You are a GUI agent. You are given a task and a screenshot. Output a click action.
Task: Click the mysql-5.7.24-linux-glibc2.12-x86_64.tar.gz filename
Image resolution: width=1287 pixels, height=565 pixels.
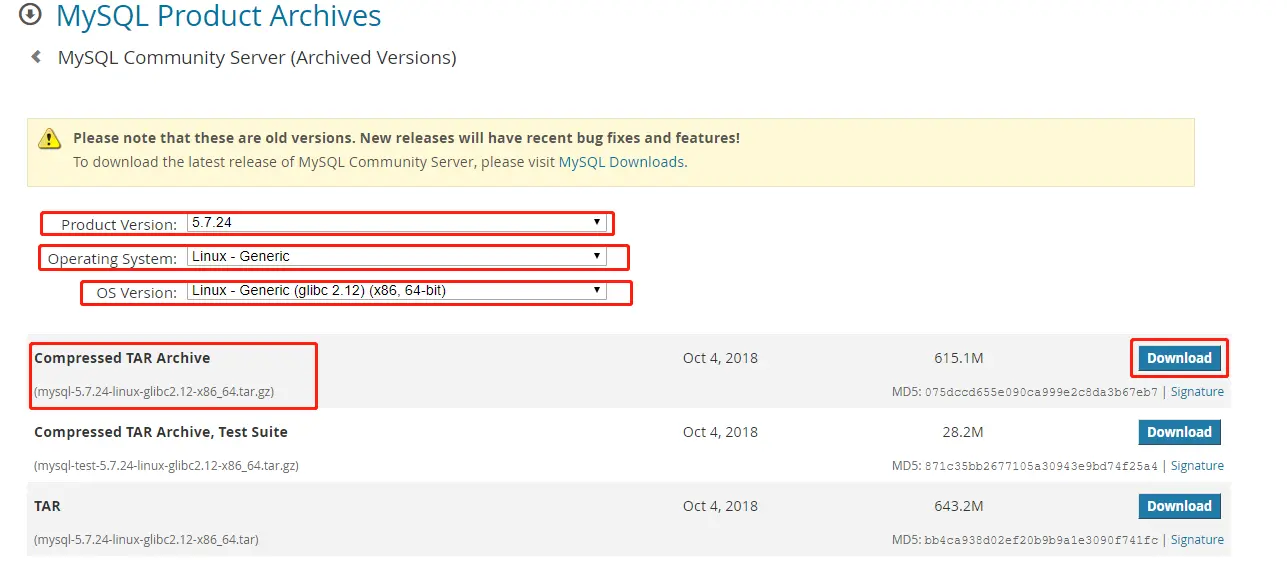154,392
